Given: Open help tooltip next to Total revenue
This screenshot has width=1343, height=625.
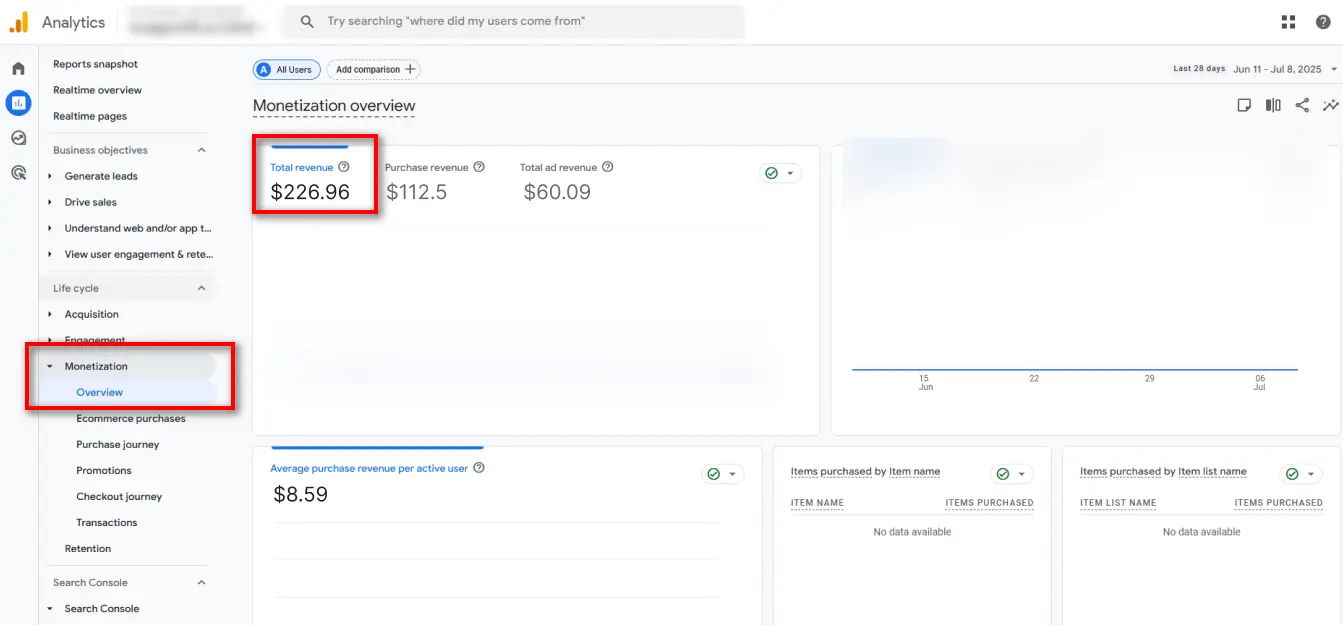Looking at the screenshot, I should click(344, 167).
